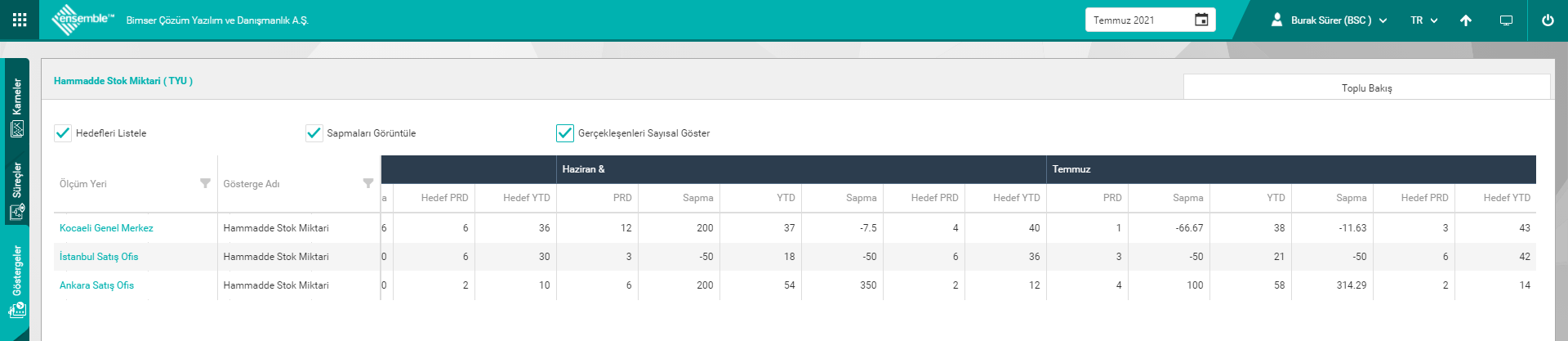Open the apps grid menu

[x=20, y=20]
